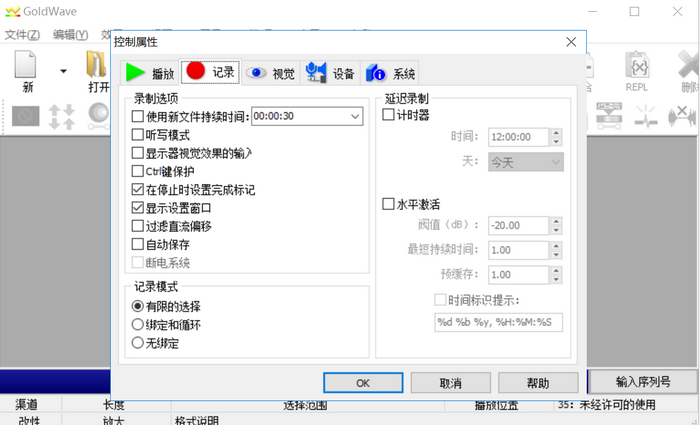Click the 取消 button

[450, 383]
